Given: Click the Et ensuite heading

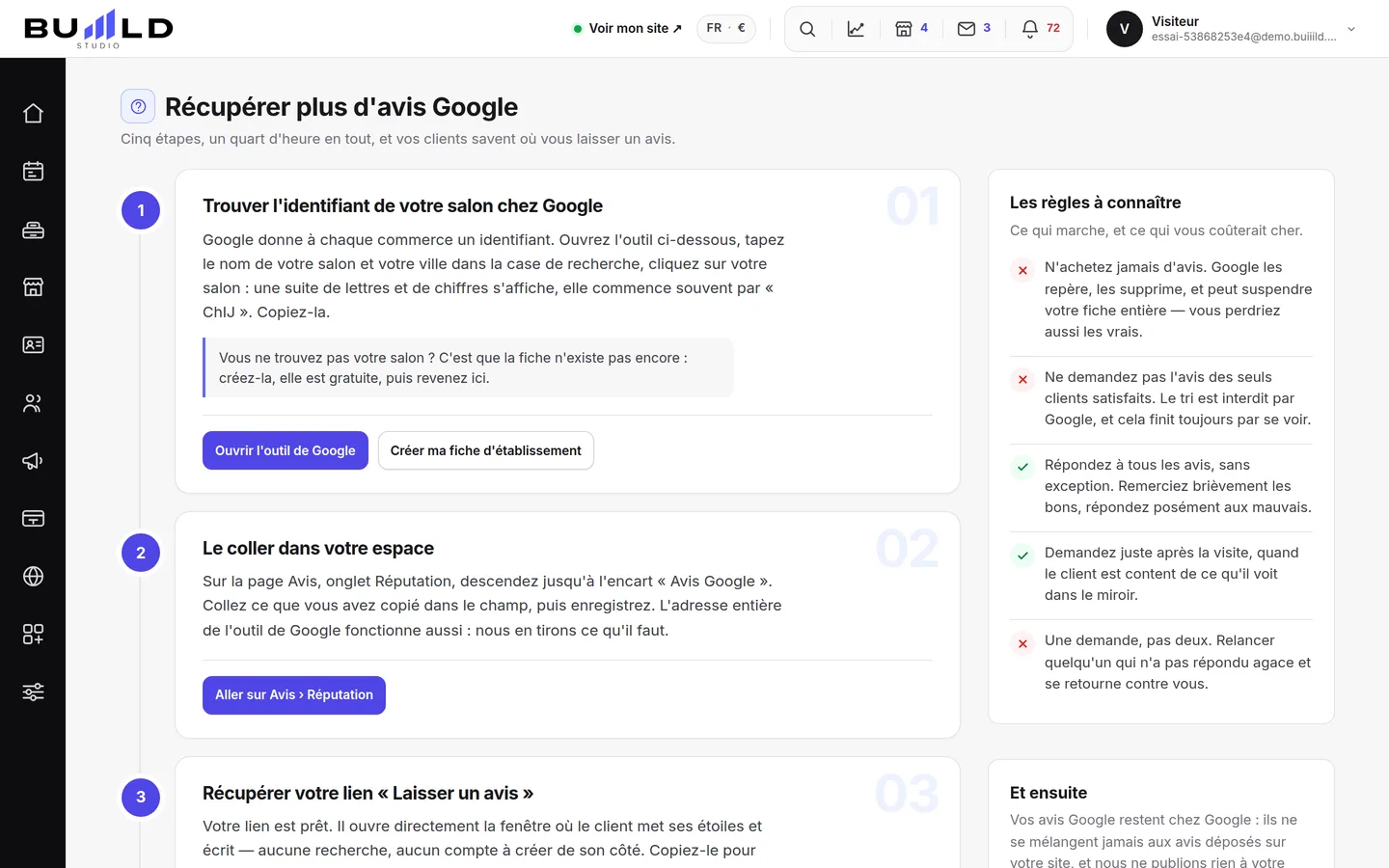Looking at the screenshot, I should pos(1049,793).
